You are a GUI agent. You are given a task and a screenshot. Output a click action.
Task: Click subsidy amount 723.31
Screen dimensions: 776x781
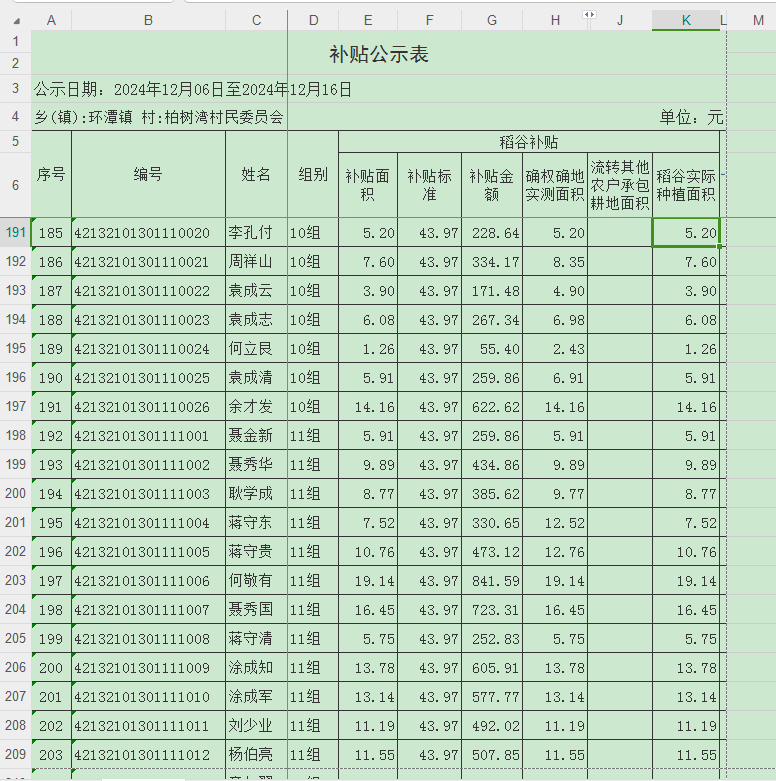point(492,609)
